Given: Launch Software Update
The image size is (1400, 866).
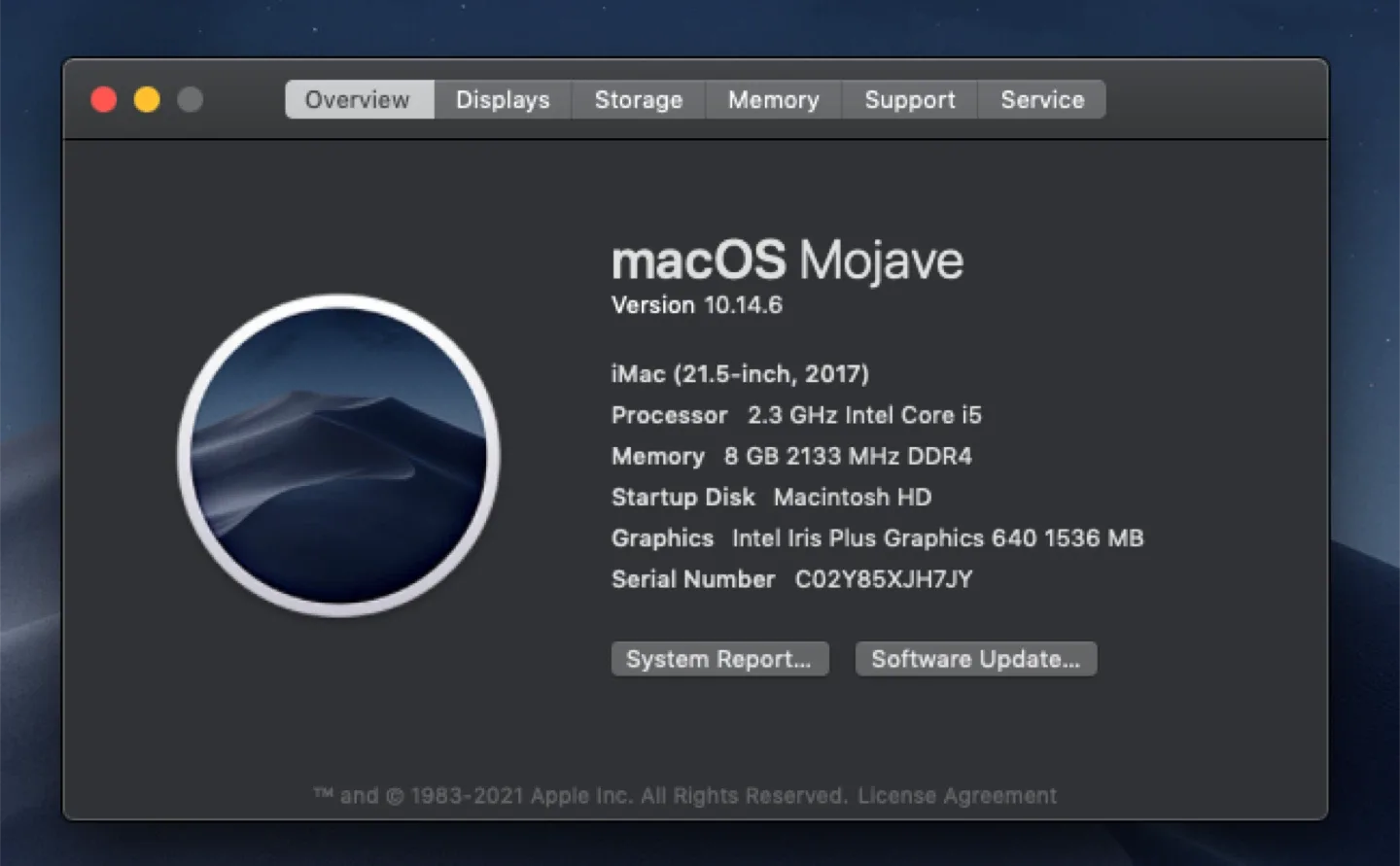Looking at the screenshot, I should (975, 659).
